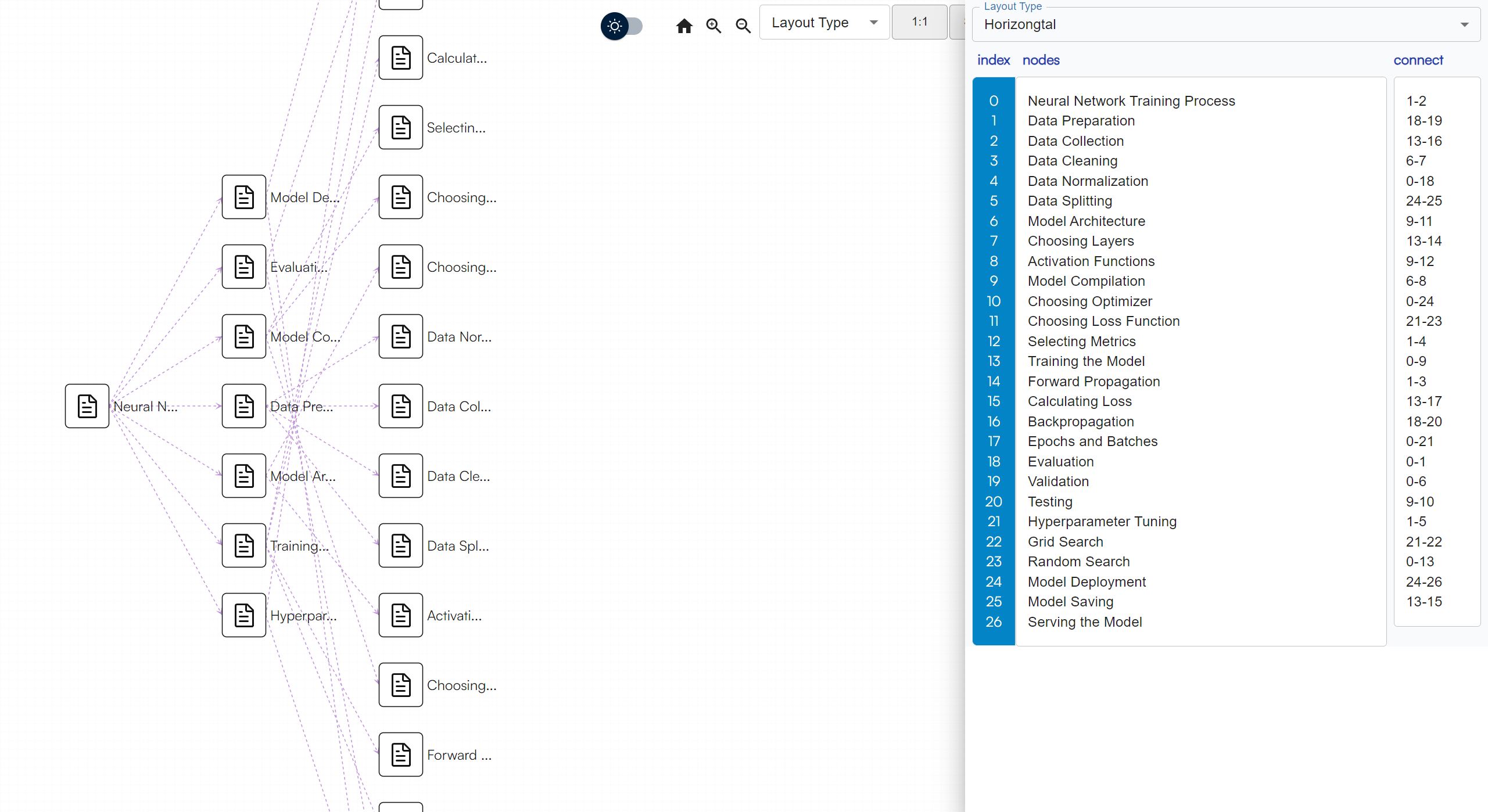Image resolution: width=1488 pixels, height=812 pixels.
Task: Click Model Saving in the nodes list
Action: point(1070,602)
